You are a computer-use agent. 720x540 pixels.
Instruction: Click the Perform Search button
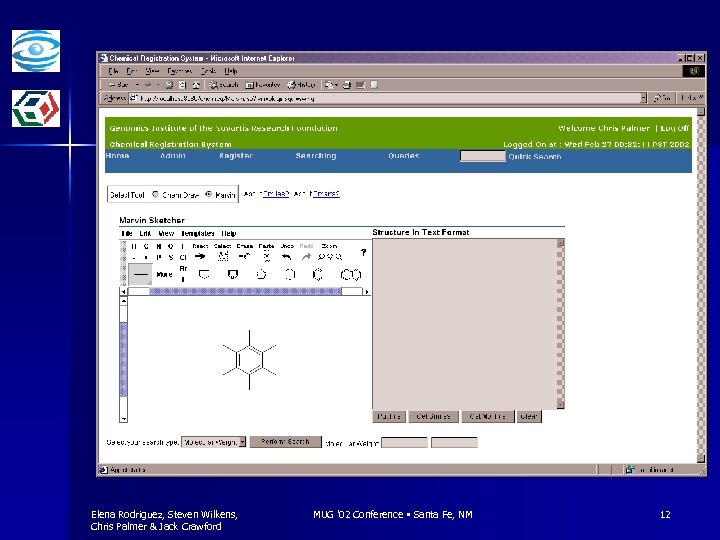285,442
